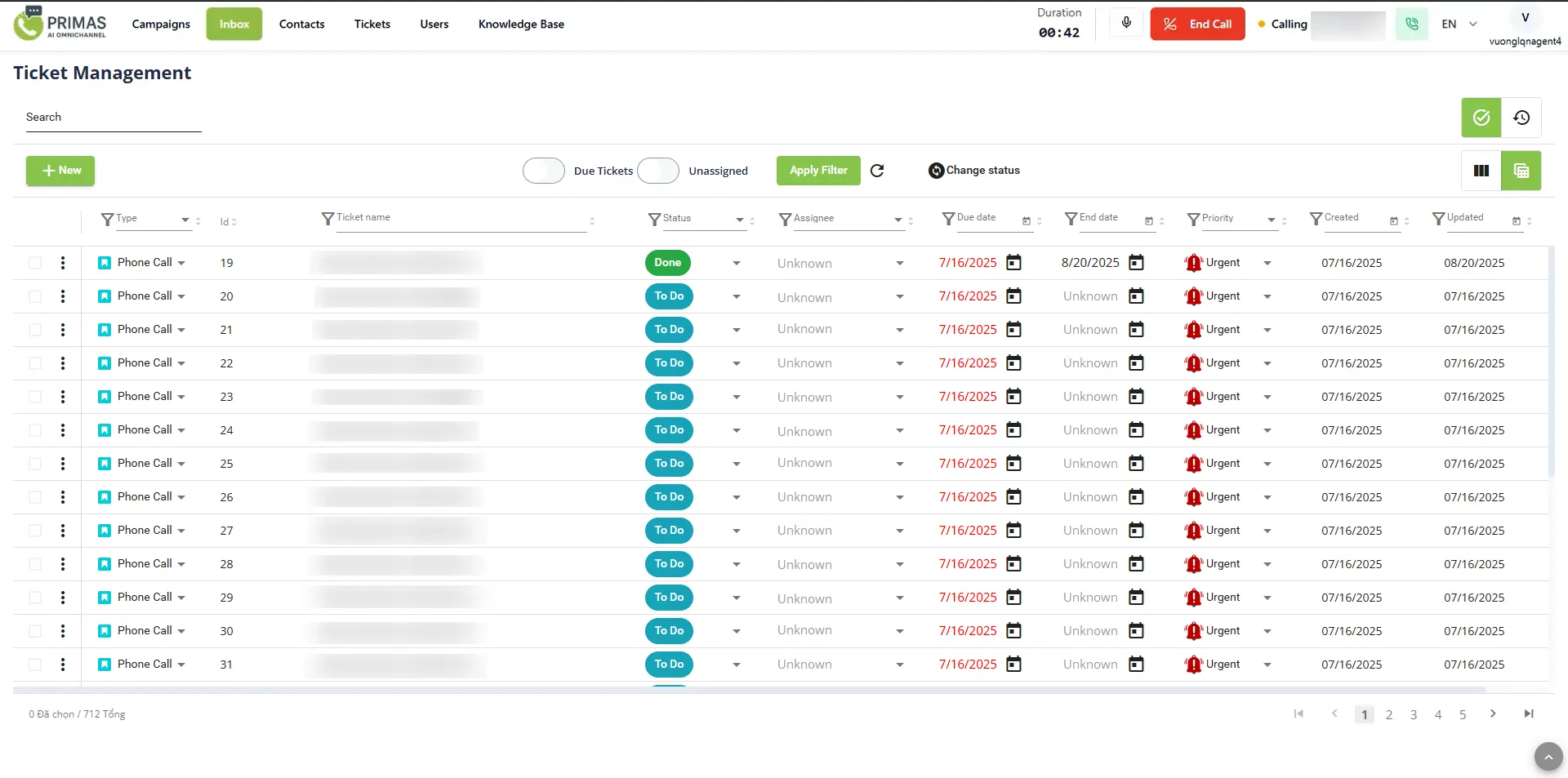Mute the call with the microphone icon
This screenshot has width=1568, height=778.
coord(1126,24)
